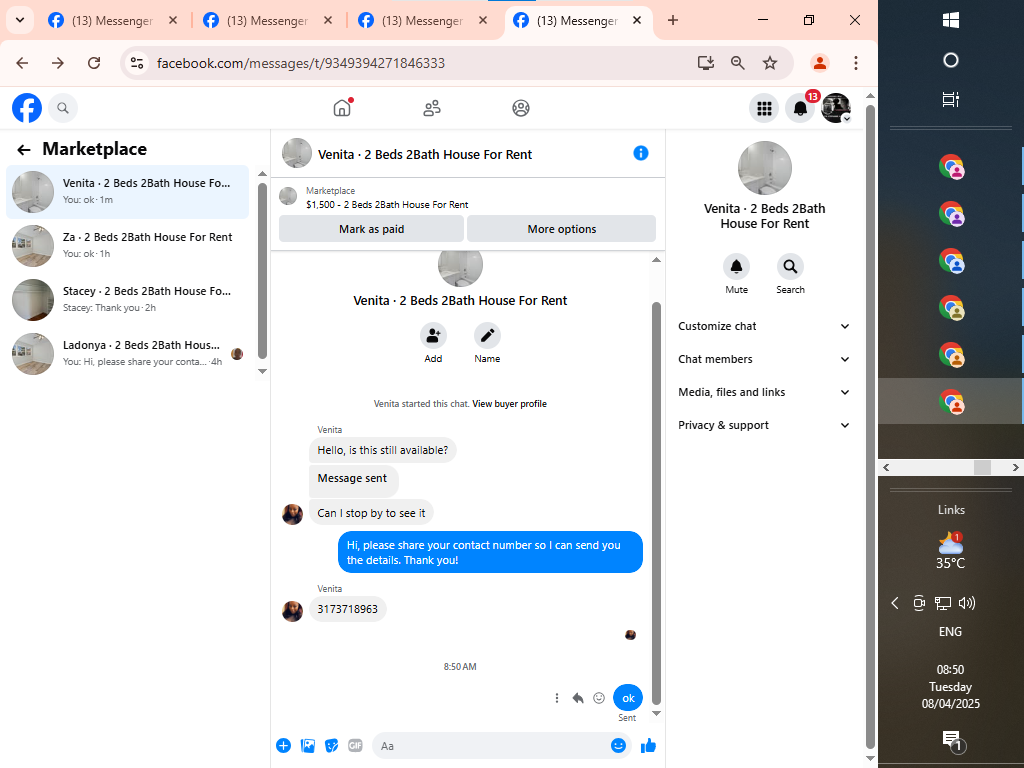Image resolution: width=1024 pixels, height=768 pixels.
Task: Open View buyer profile link
Action: pos(509,404)
